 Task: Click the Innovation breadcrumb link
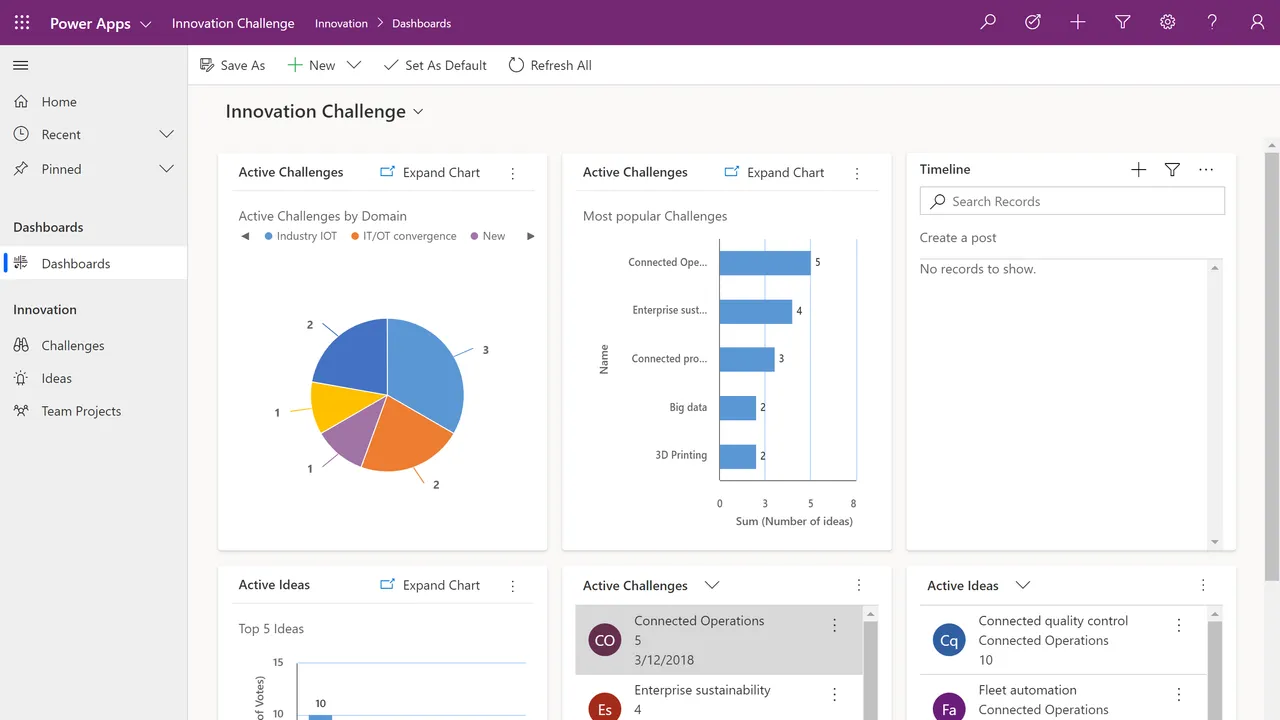click(341, 23)
